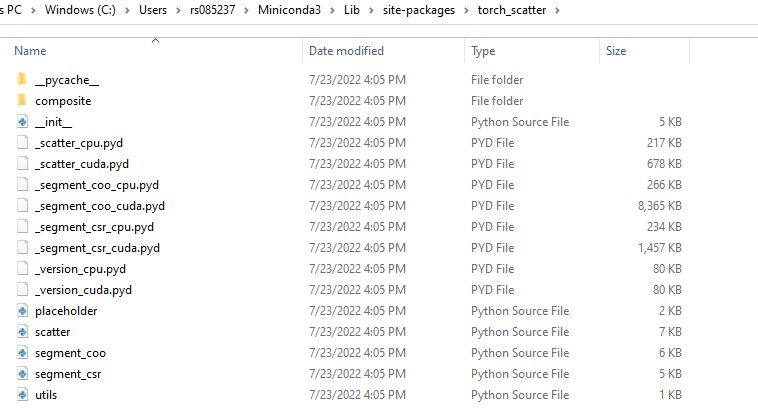The width and height of the screenshot is (758, 415).
Task: Click the utils Python file icon
Action: (x=23, y=395)
